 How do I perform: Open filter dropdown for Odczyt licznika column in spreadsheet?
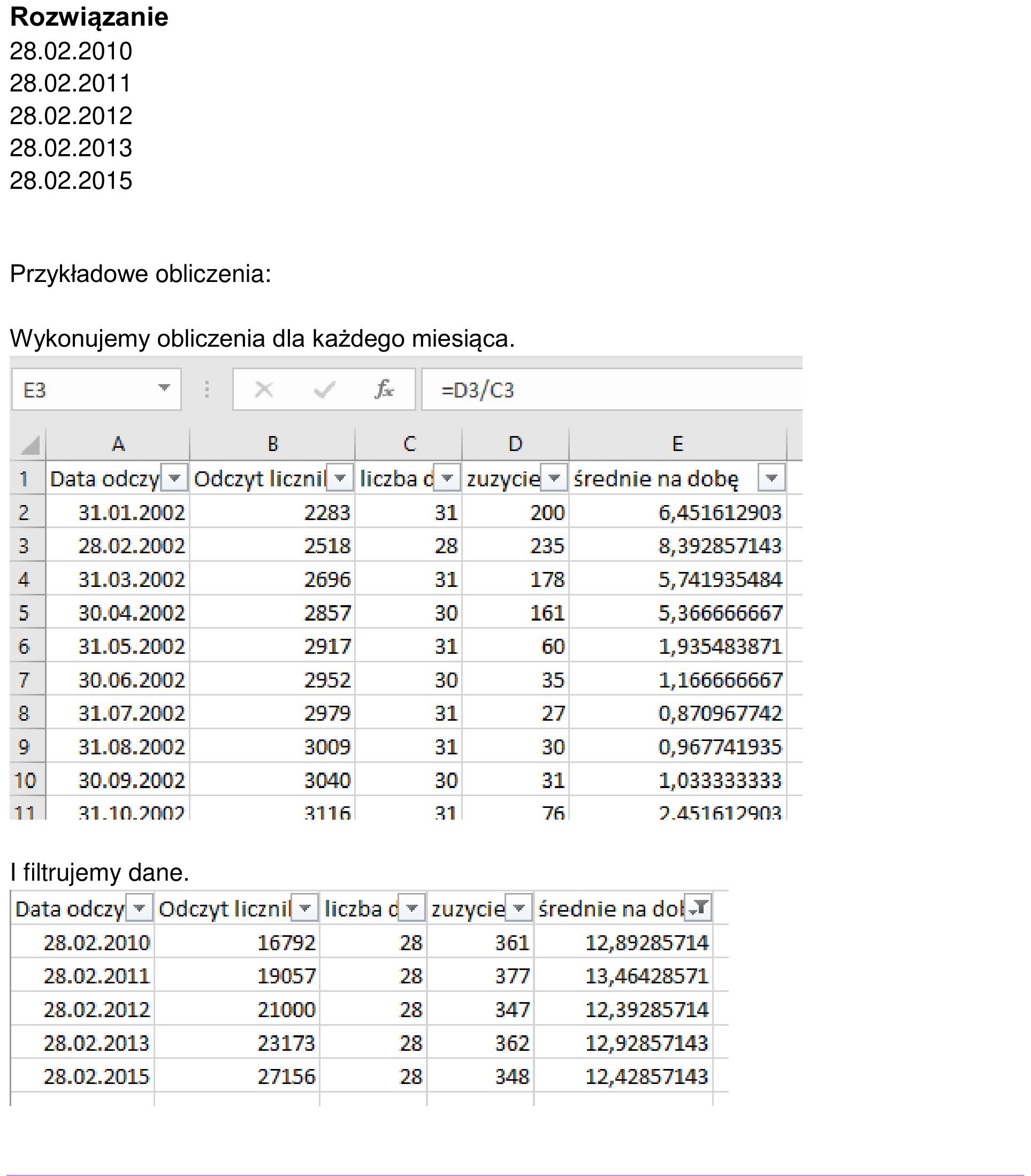pyautogui.click(x=340, y=478)
